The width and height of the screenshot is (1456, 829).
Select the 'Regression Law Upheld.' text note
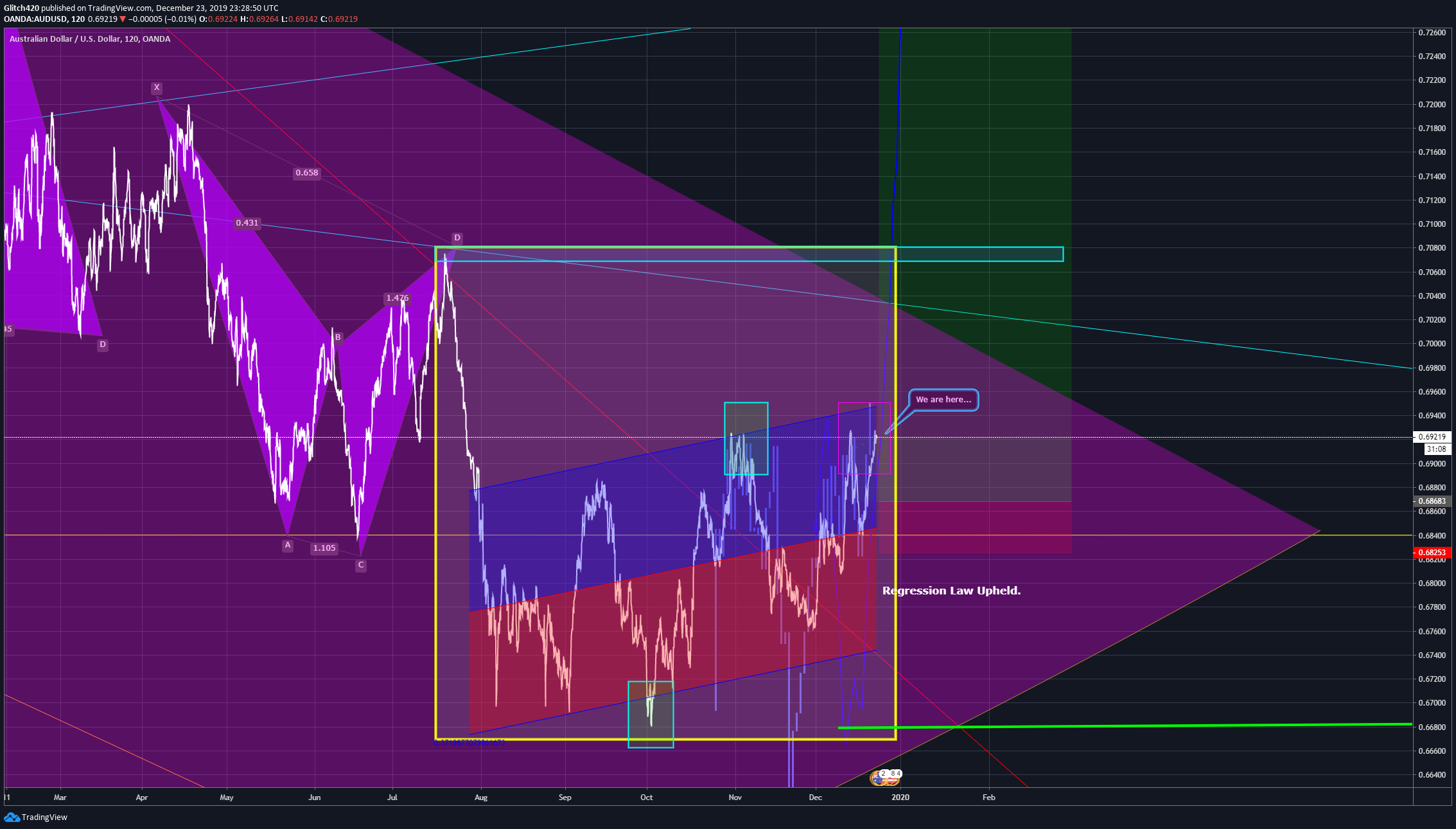(x=951, y=591)
